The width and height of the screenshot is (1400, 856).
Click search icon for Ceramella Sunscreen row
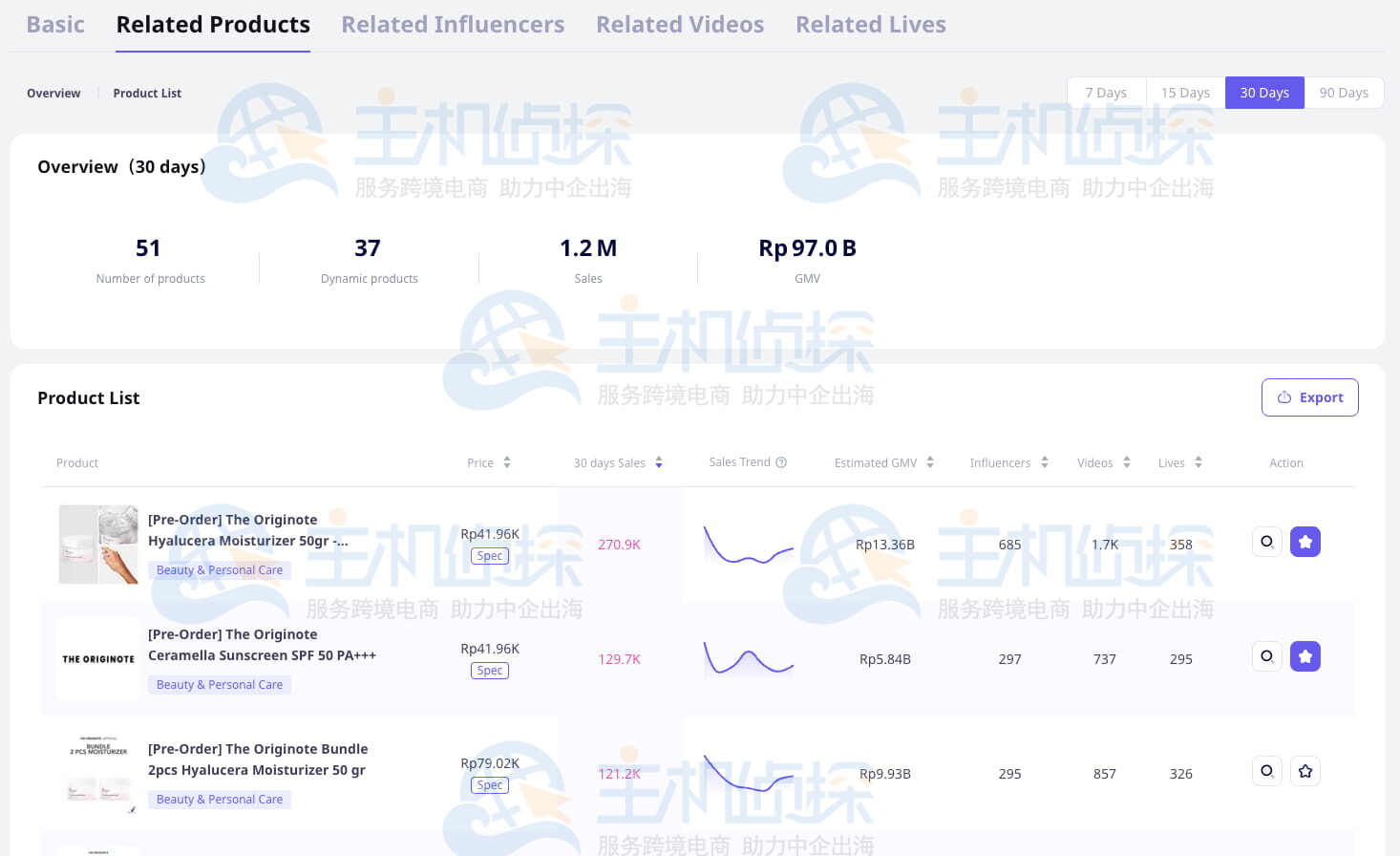tap(1266, 656)
